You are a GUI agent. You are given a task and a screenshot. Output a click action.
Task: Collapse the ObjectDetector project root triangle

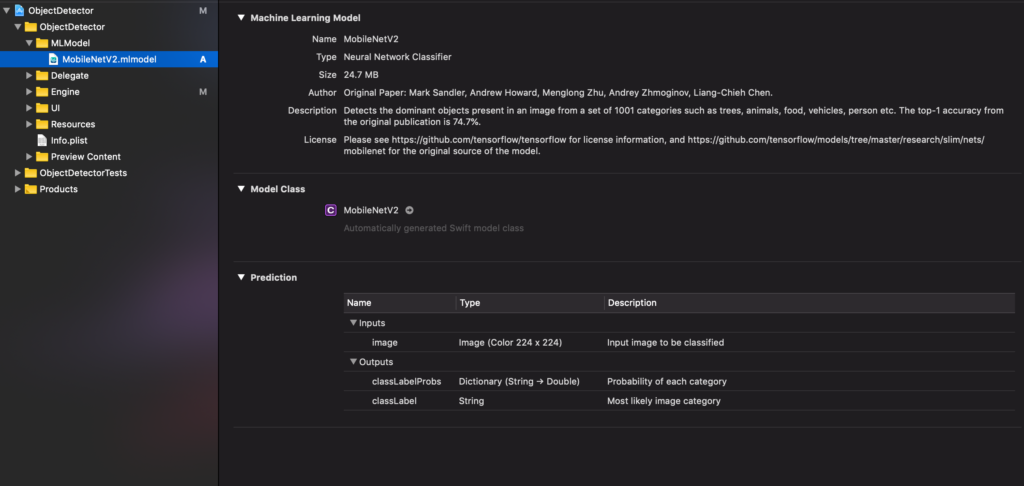click(x=7, y=10)
